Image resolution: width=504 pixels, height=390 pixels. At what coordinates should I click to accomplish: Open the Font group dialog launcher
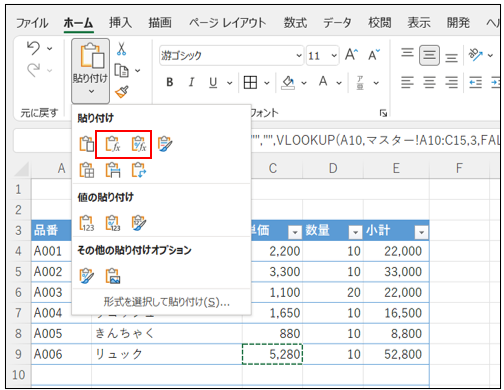tap(383, 113)
